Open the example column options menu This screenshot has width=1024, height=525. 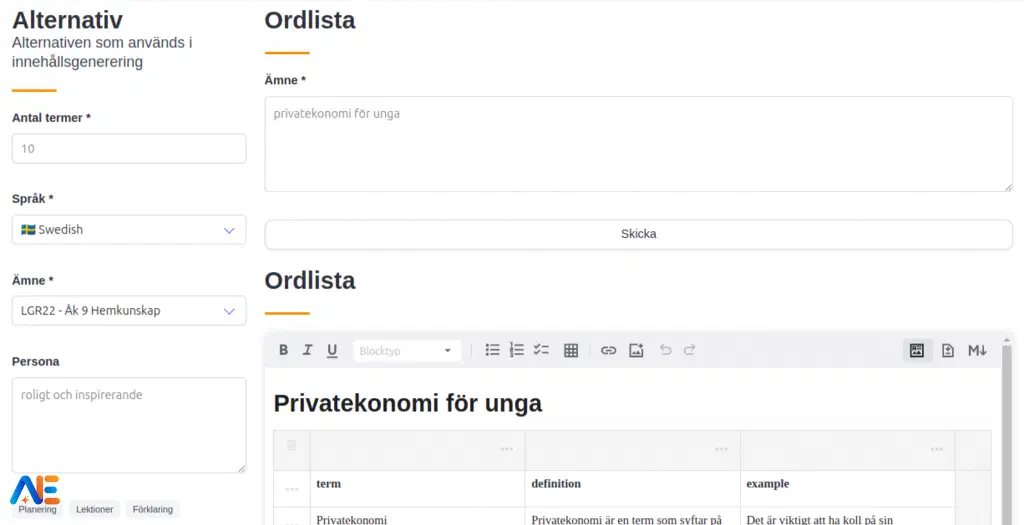point(937,449)
